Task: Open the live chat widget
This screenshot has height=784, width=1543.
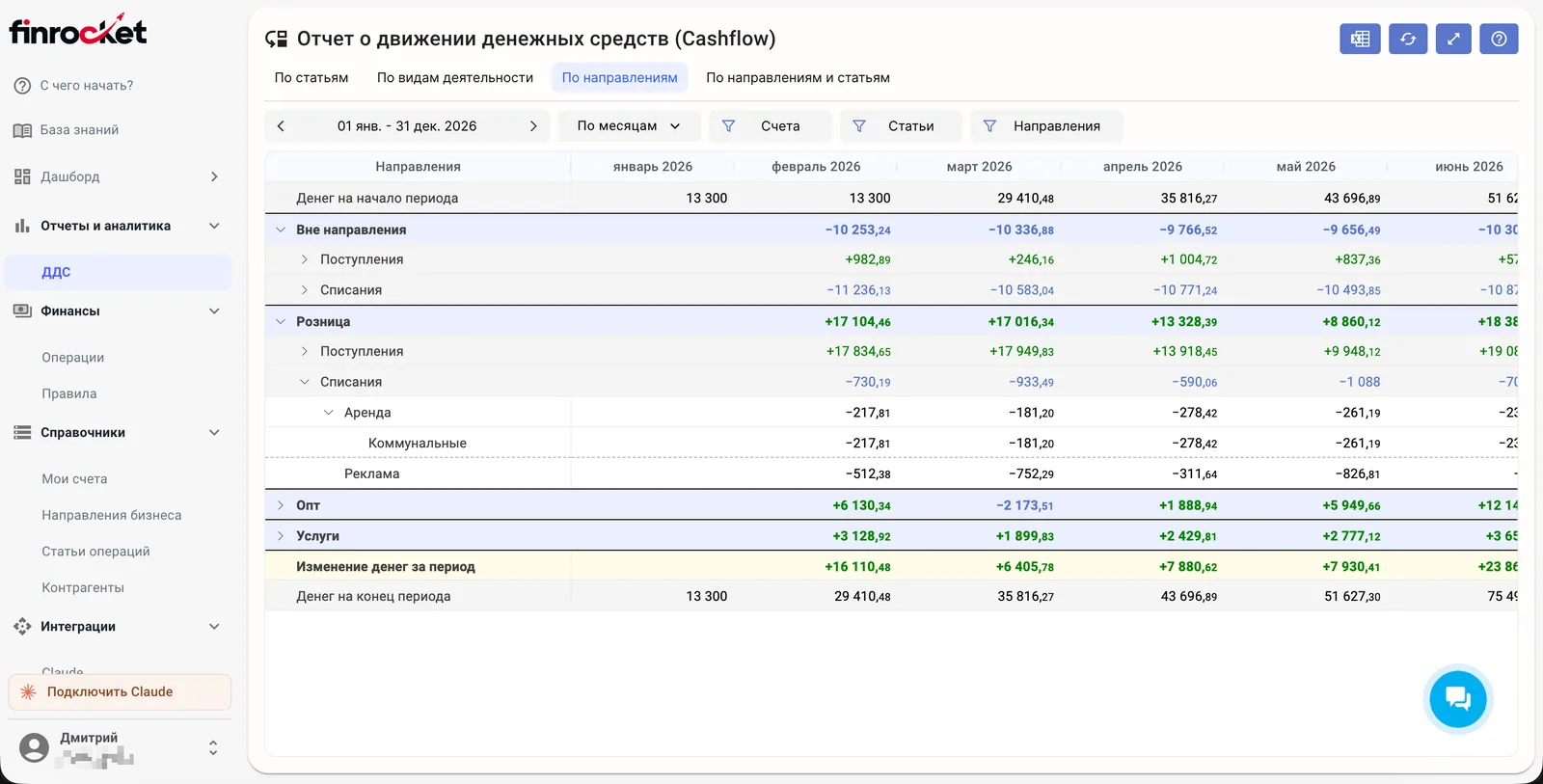Action: (1457, 698)
